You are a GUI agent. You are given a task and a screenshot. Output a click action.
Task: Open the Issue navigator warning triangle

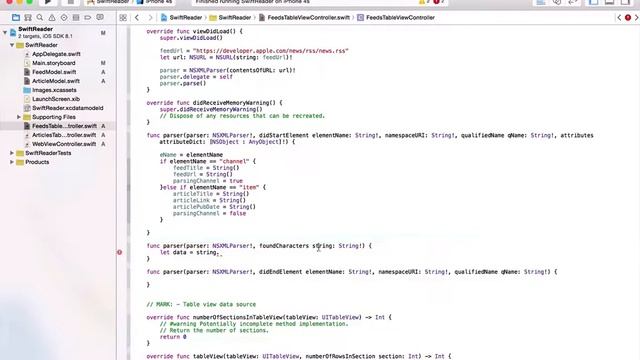click(x=52, y=18)
